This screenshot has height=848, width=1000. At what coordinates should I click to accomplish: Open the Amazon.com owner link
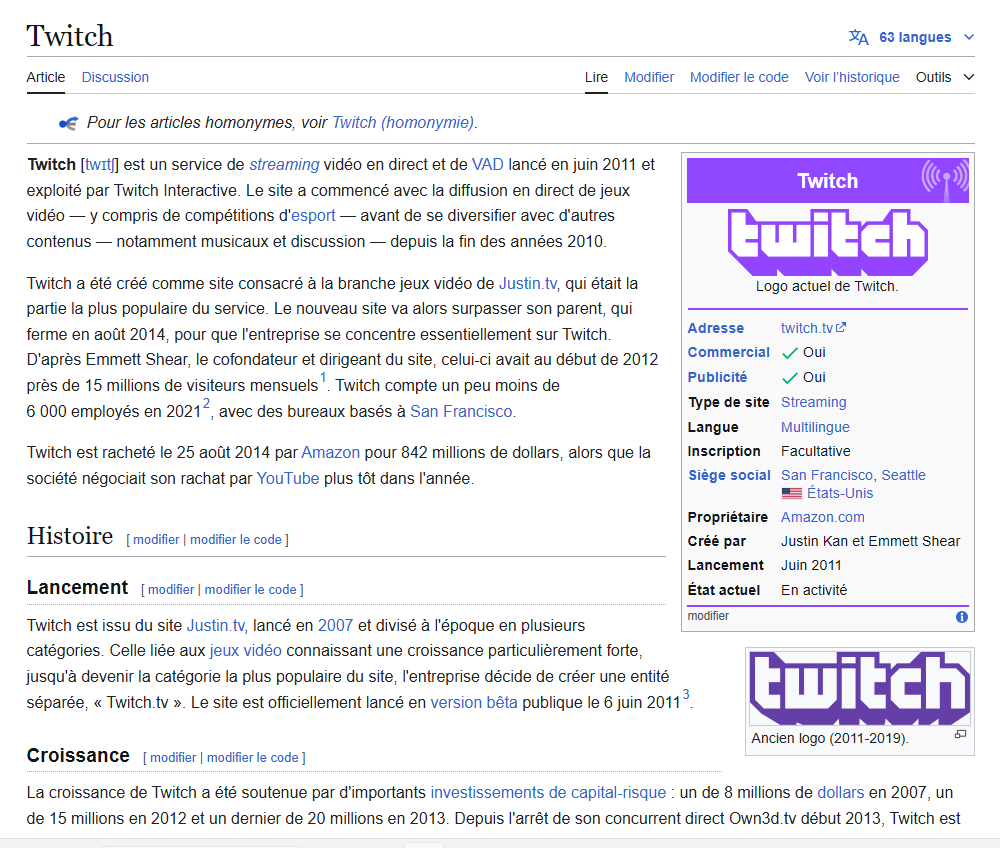(823, 518)
